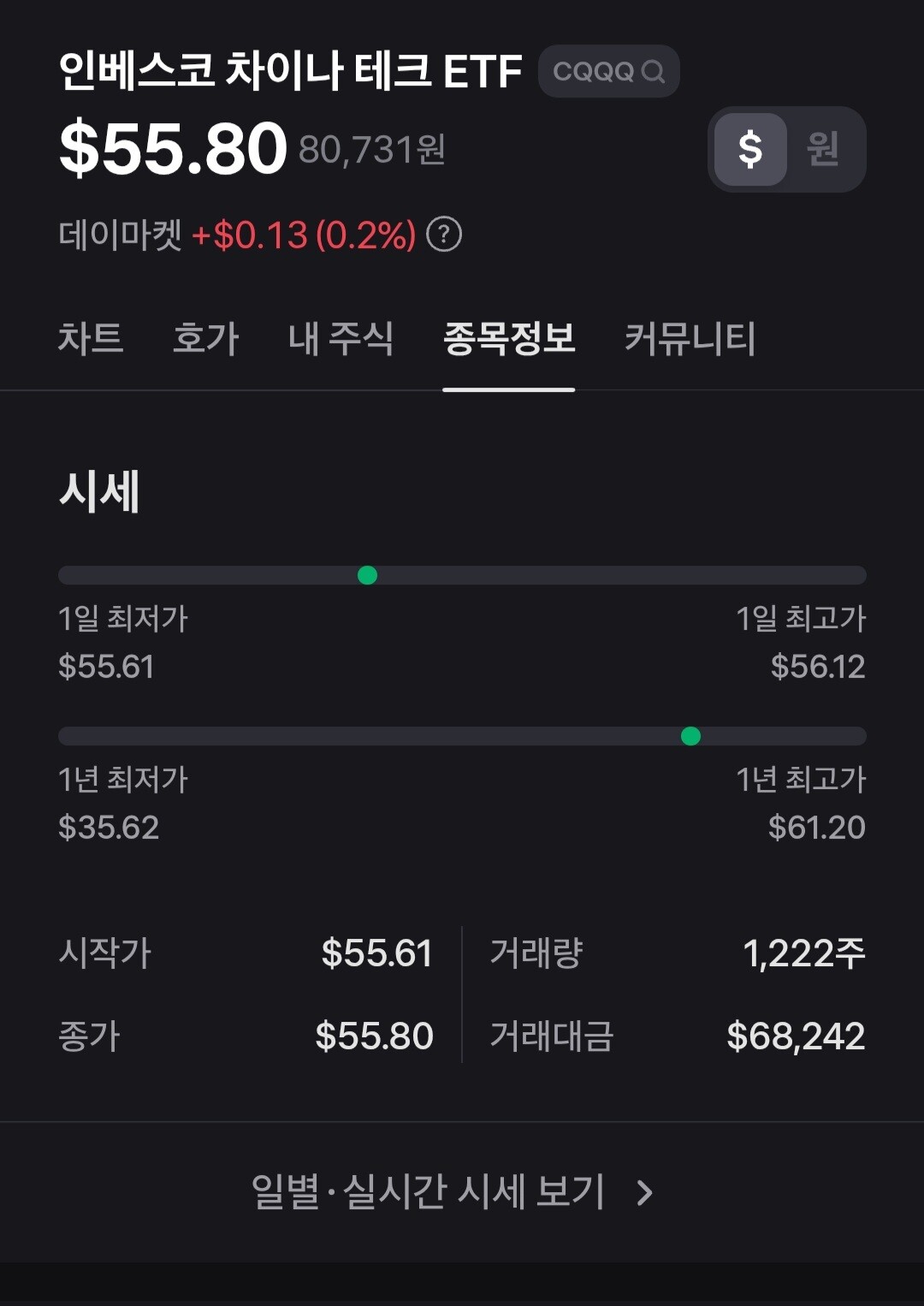Switch currency display to 원

(822, 149)
